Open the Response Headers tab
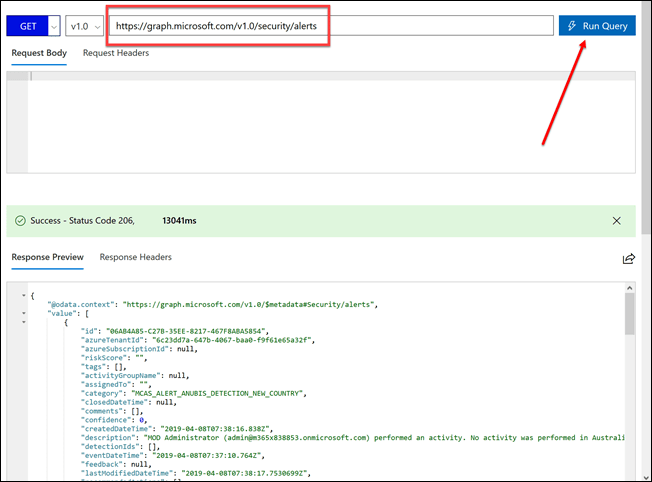 click(x=135, y=257)
